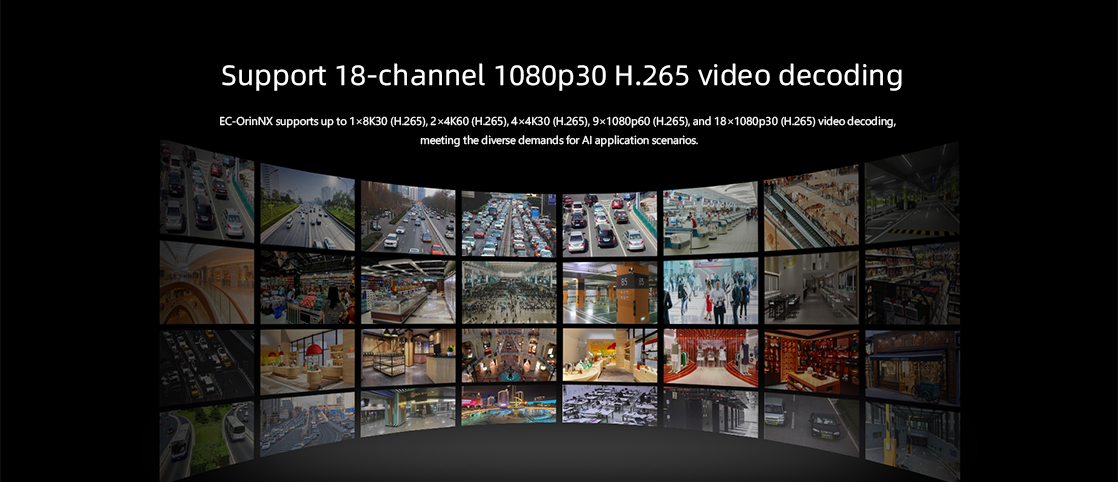Select the red-shelved store video tile
The width and height of the screenshot is (1118, 482).
tap(811, 361)
